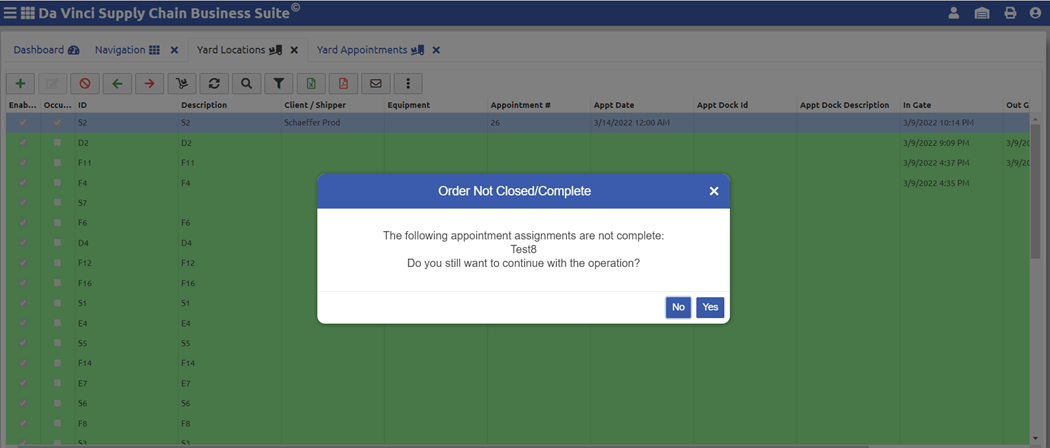The height and width of the screenshot is (448, 1050).
Task: Click the printer icon in header
Action: (x=1010, y=13)
